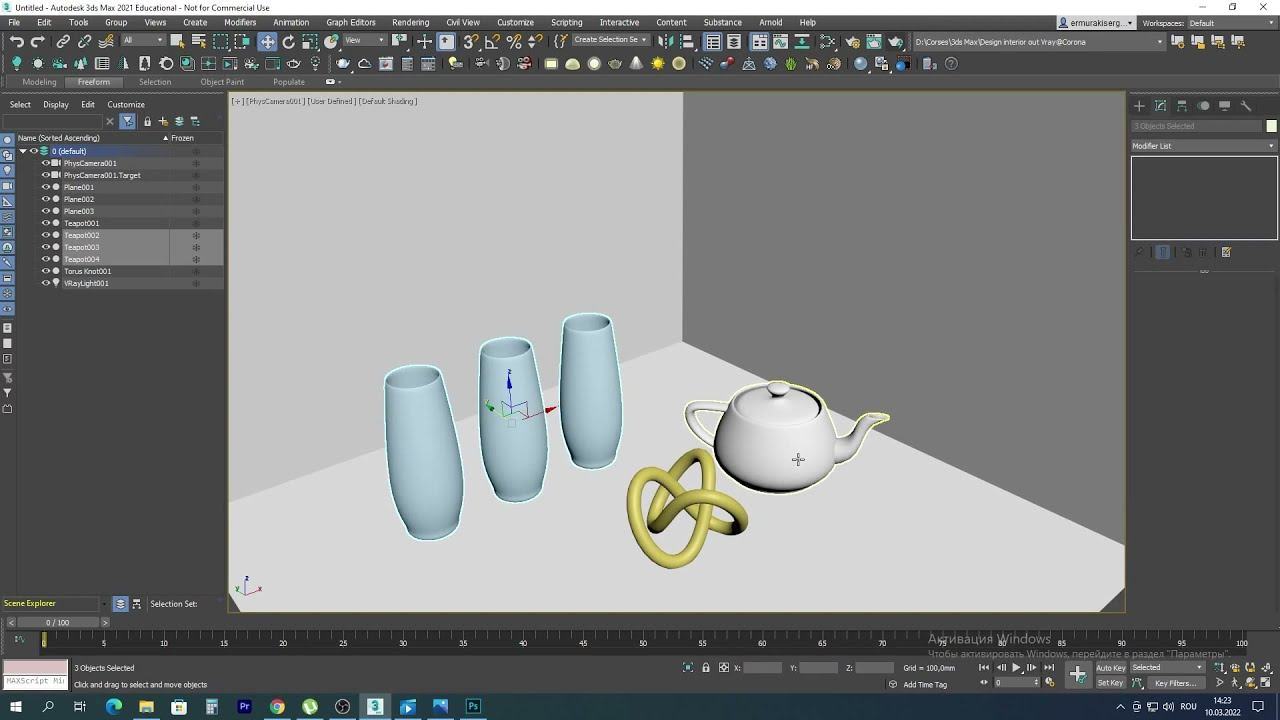Toggle the Angle Snap icon
Viewport: 1280px width, 720px height.
point(491,41)
